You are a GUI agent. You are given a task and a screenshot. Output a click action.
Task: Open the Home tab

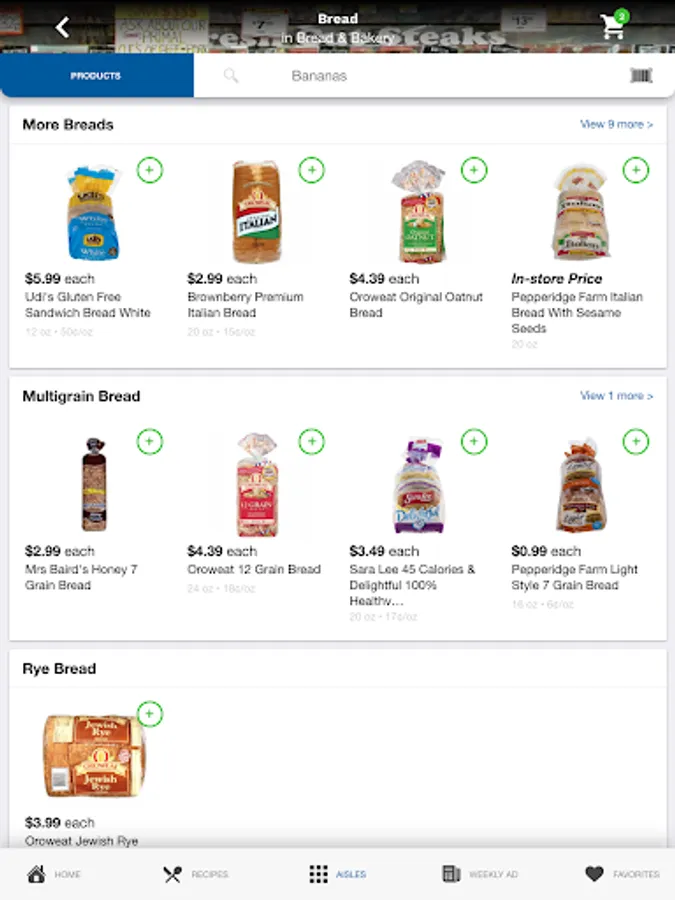coord(54,874)
